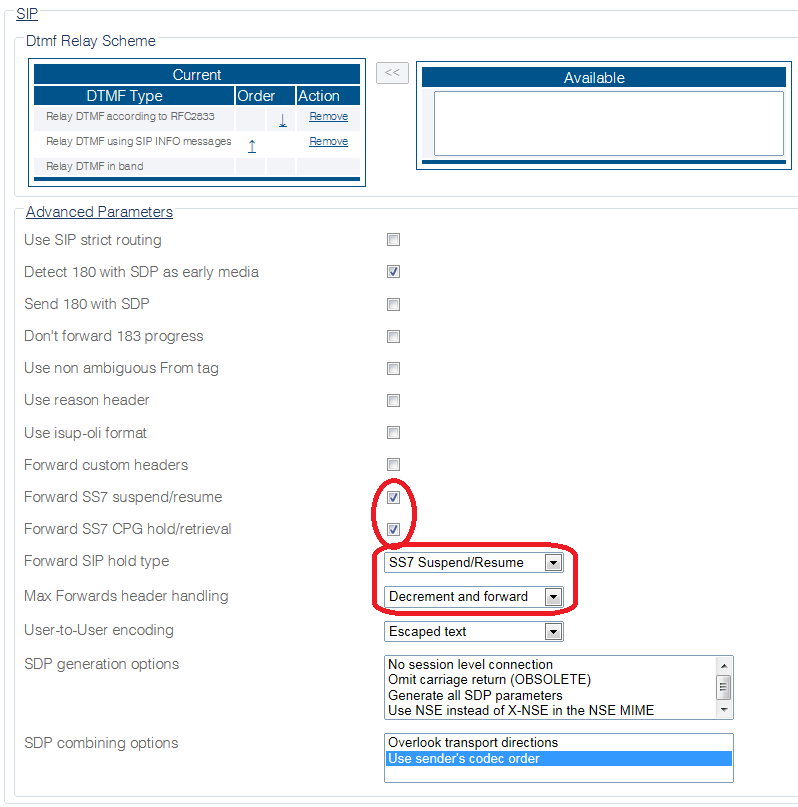Open Max Forwards header handling dropdown
Screen dimensions: 798x807
coord(474,597)
